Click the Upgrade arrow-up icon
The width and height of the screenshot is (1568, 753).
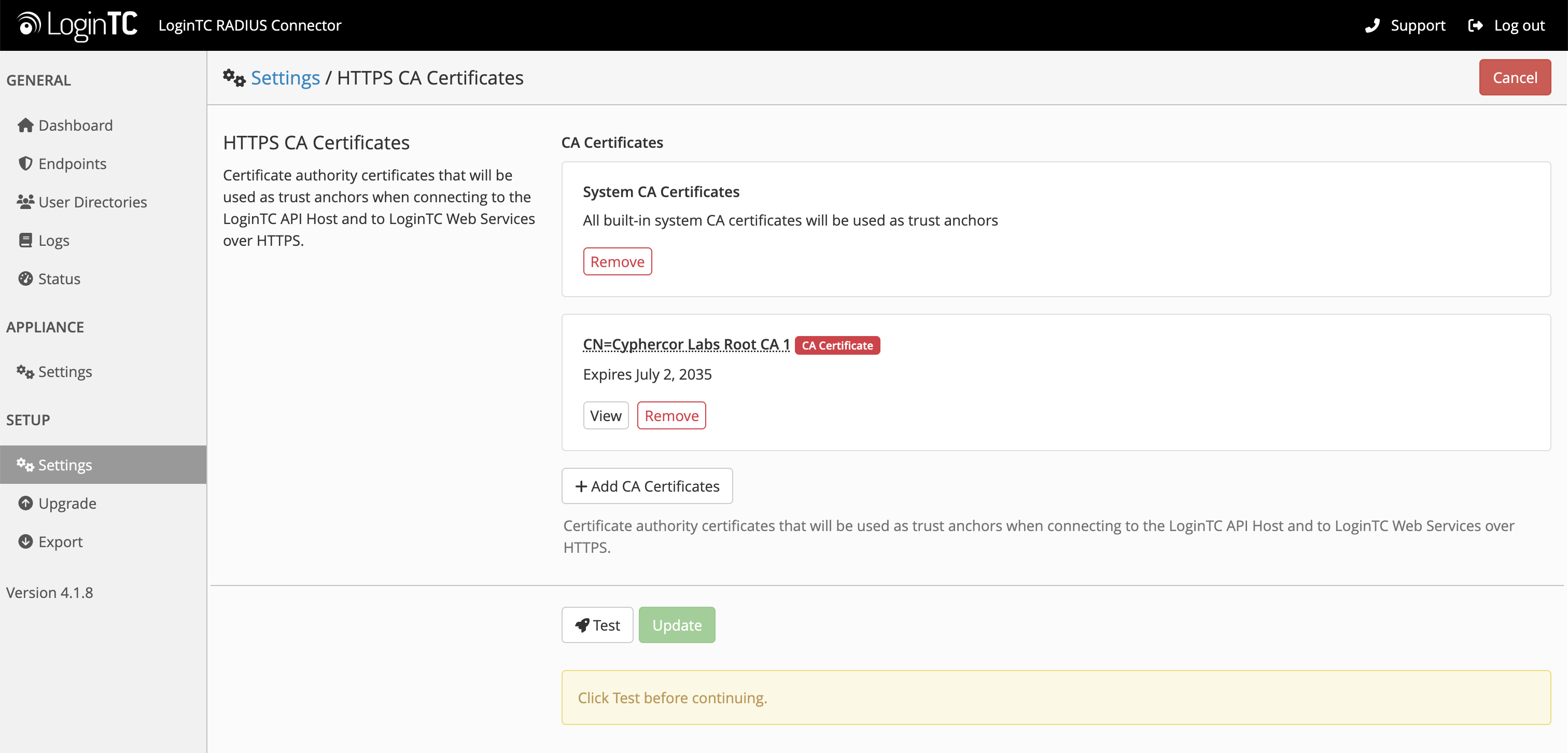(25, 504)
